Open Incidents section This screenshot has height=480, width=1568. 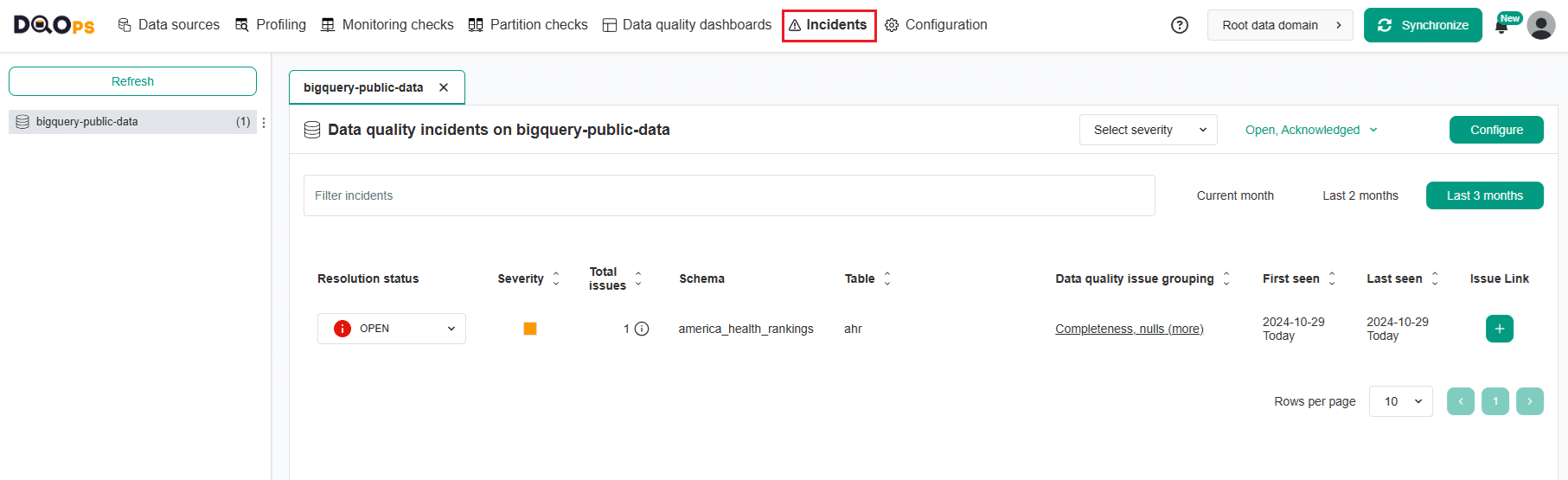829,25
